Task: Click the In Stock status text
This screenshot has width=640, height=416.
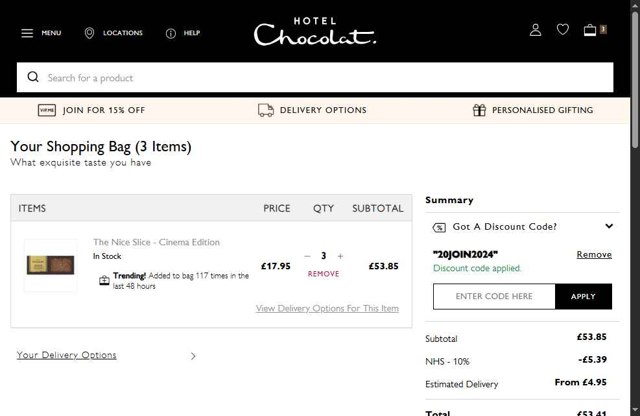Action: [x=107, y=256]
